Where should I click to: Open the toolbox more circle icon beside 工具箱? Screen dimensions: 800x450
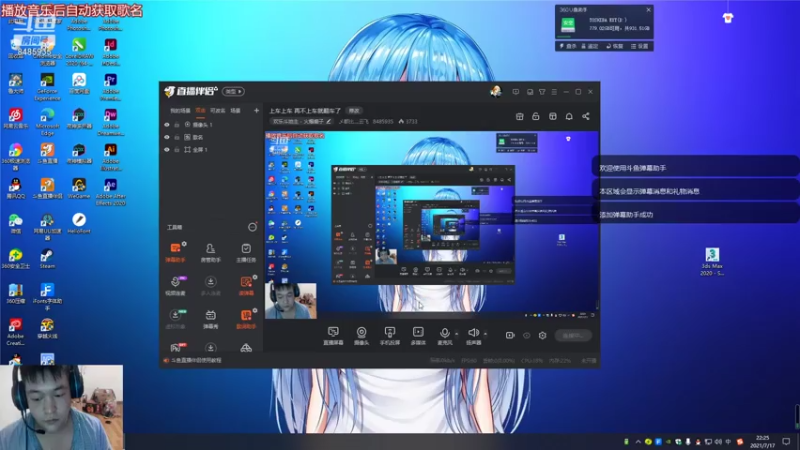pyautogui.click(x=252, y=227)
